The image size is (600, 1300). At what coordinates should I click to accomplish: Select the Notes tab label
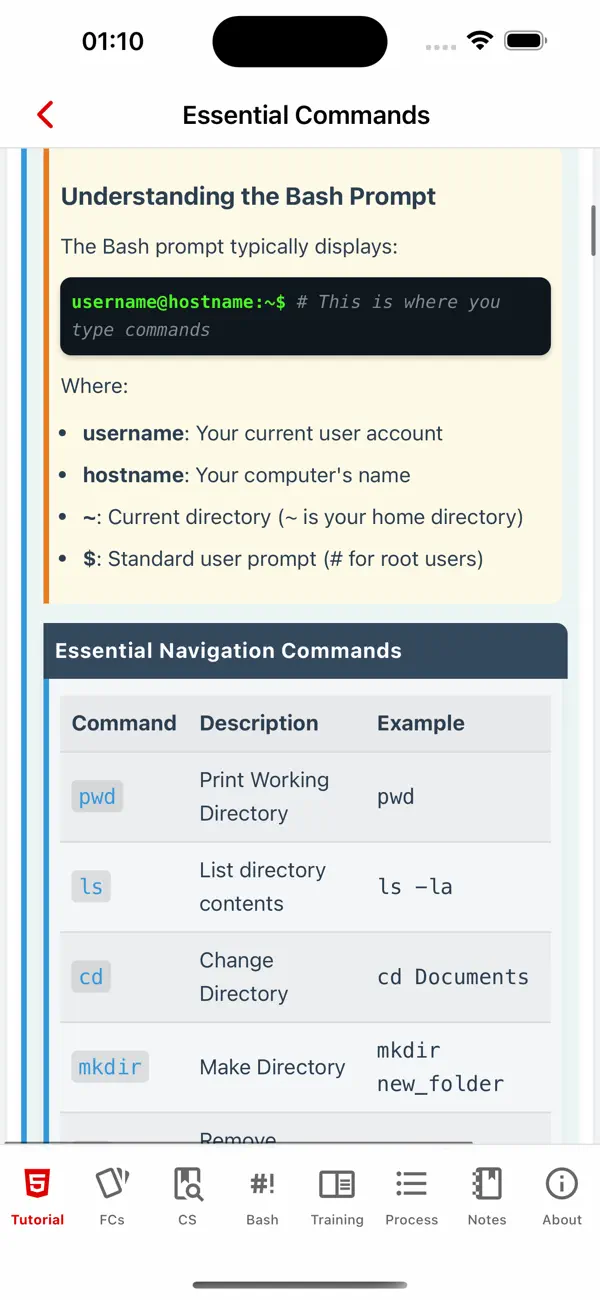tap(487, 1220)
